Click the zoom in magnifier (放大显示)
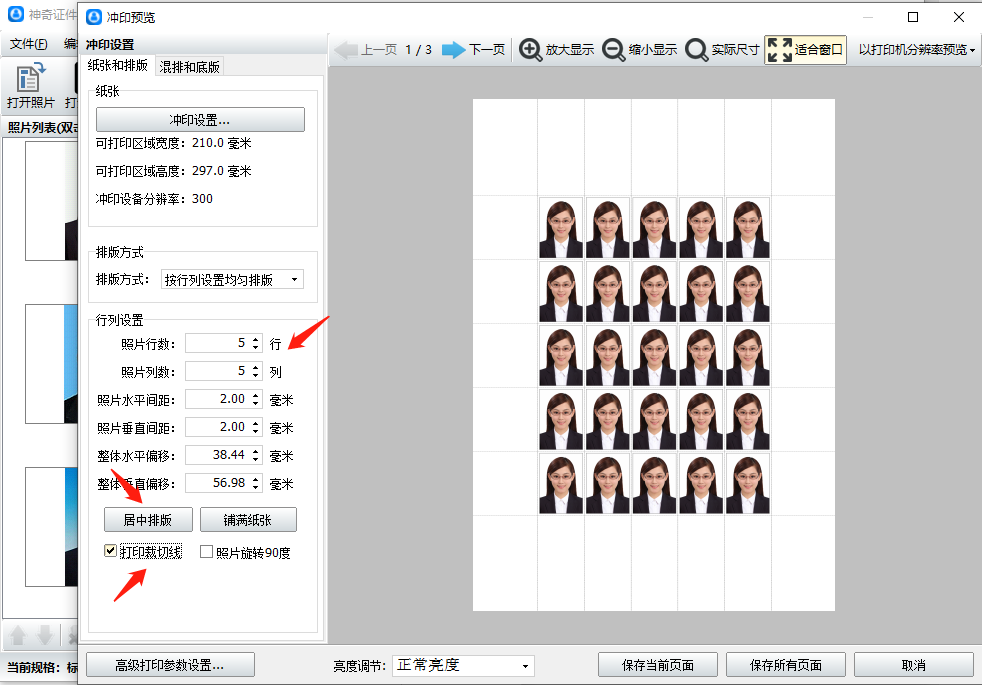This screenshot has width=982, height=685. [530, 50]
